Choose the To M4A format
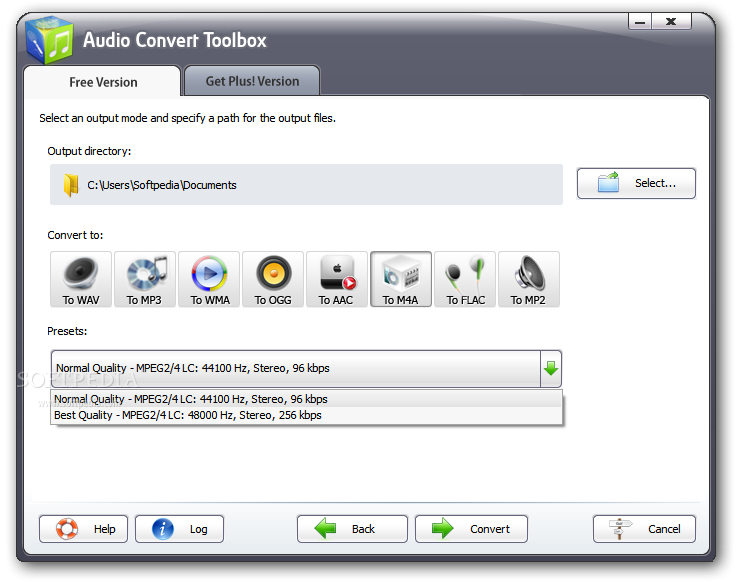The width and height of the screenshot is (736, 582). (x=401, y=279)
